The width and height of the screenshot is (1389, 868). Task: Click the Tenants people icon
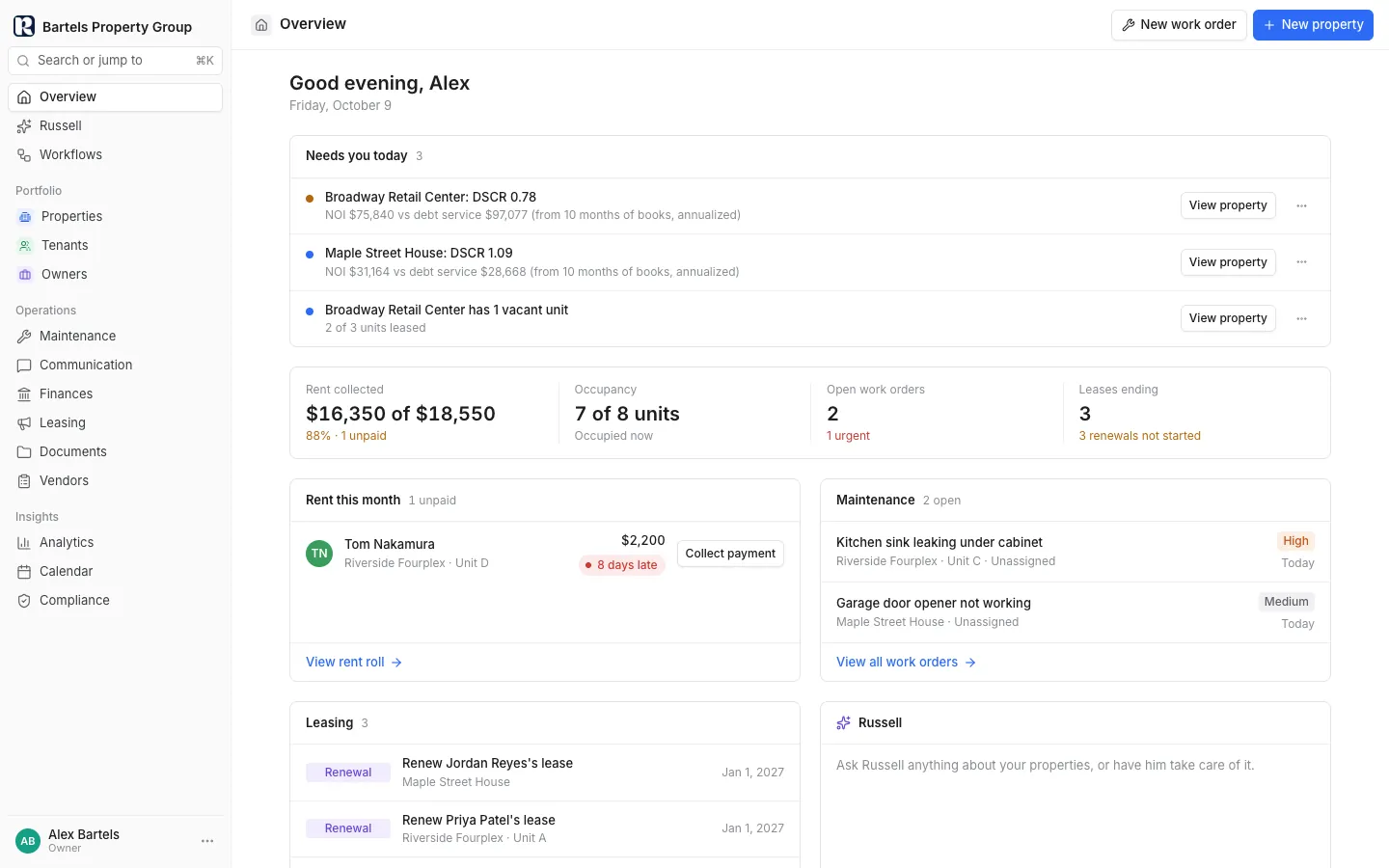(25, 246)
